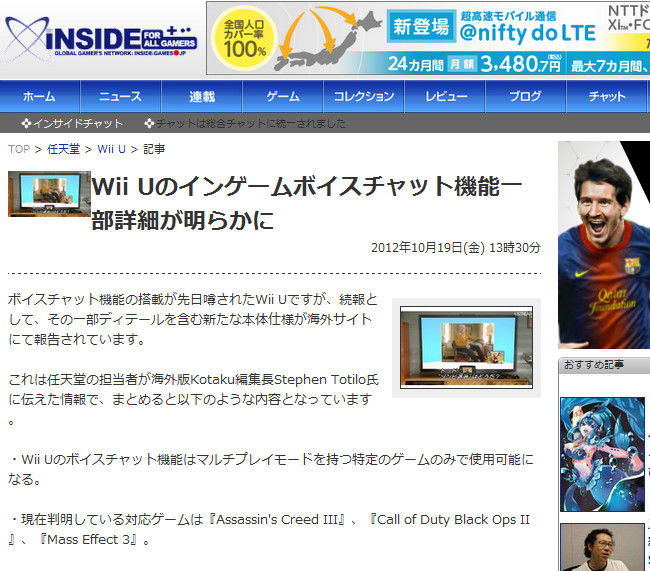This screenshot has height=571, width=650.
Task: Click the yellow 全国人口カバー率100% badge in the banner
Action: tap(245, 38)
